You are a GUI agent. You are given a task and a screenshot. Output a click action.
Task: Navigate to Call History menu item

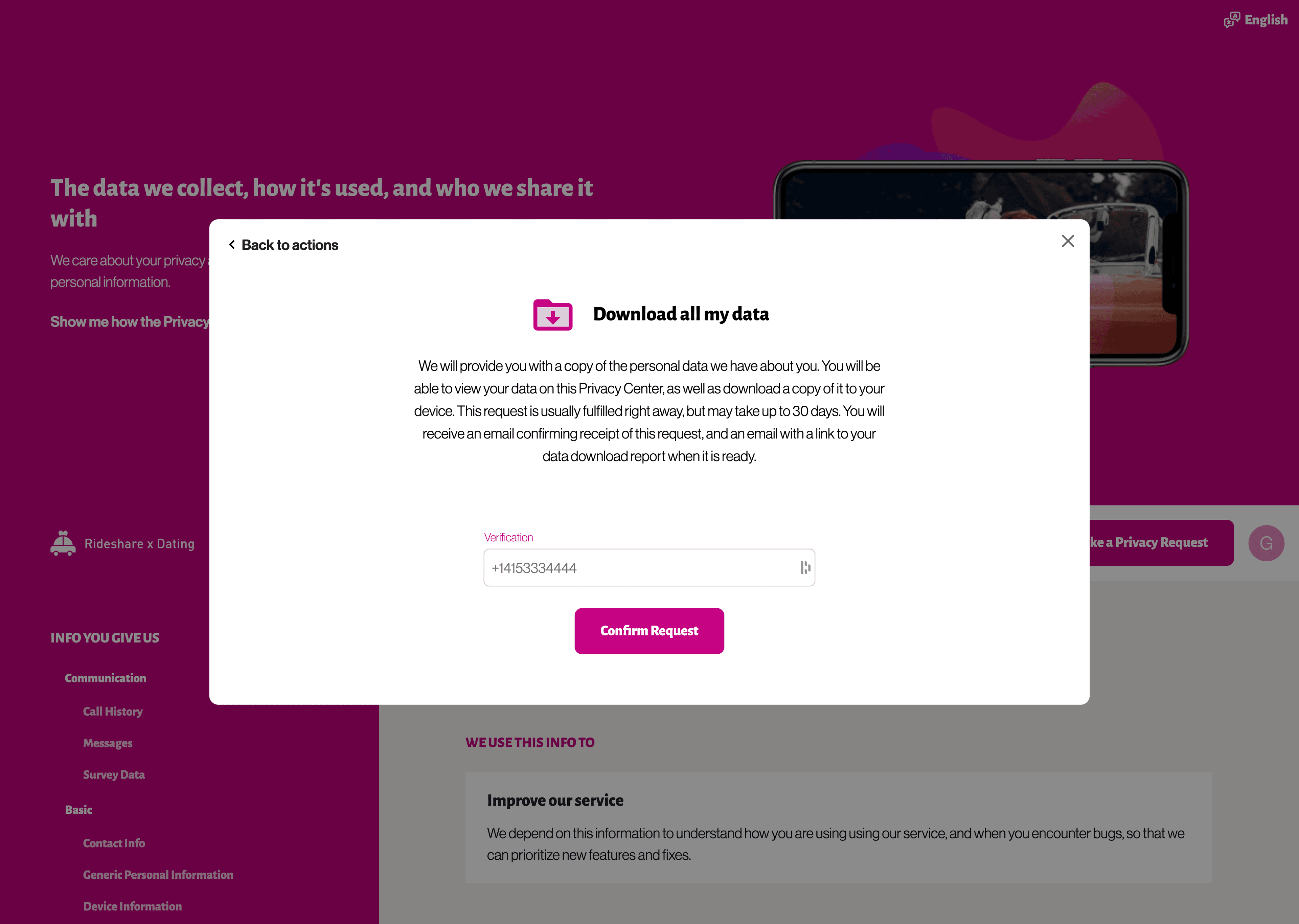[x=112, y=711]
